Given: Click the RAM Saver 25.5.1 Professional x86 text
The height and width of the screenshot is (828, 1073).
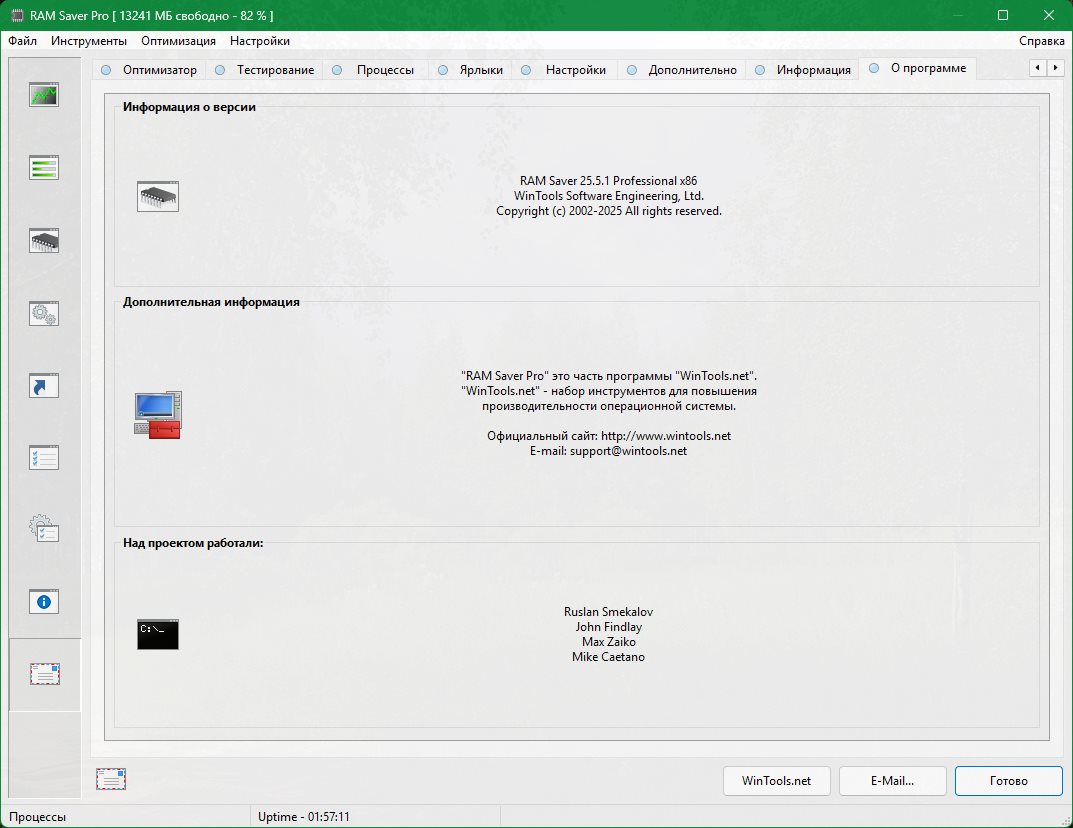Looking at the screenshot, I should [608, 181].
